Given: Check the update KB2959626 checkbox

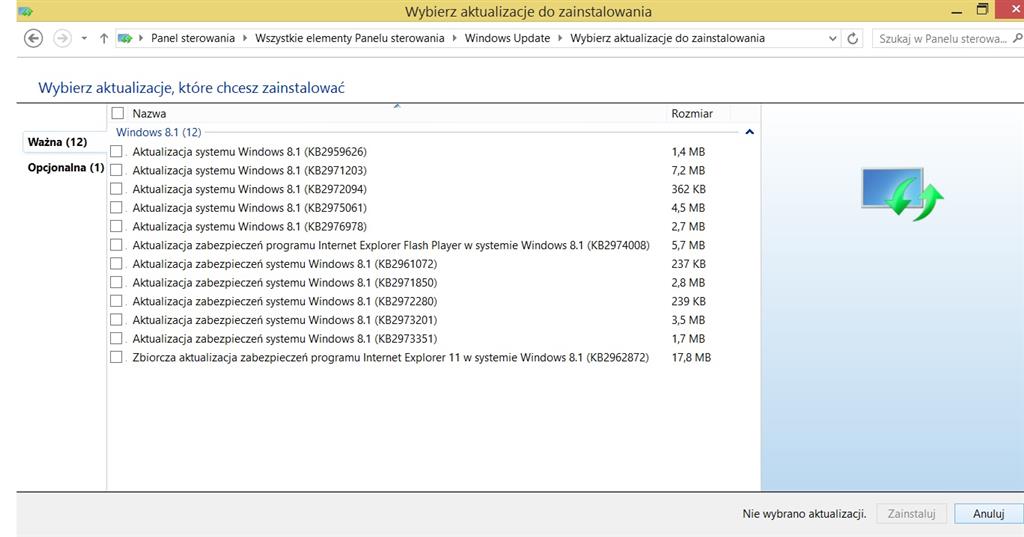Looking at the screenshot, I should click(x=116, y=152).
